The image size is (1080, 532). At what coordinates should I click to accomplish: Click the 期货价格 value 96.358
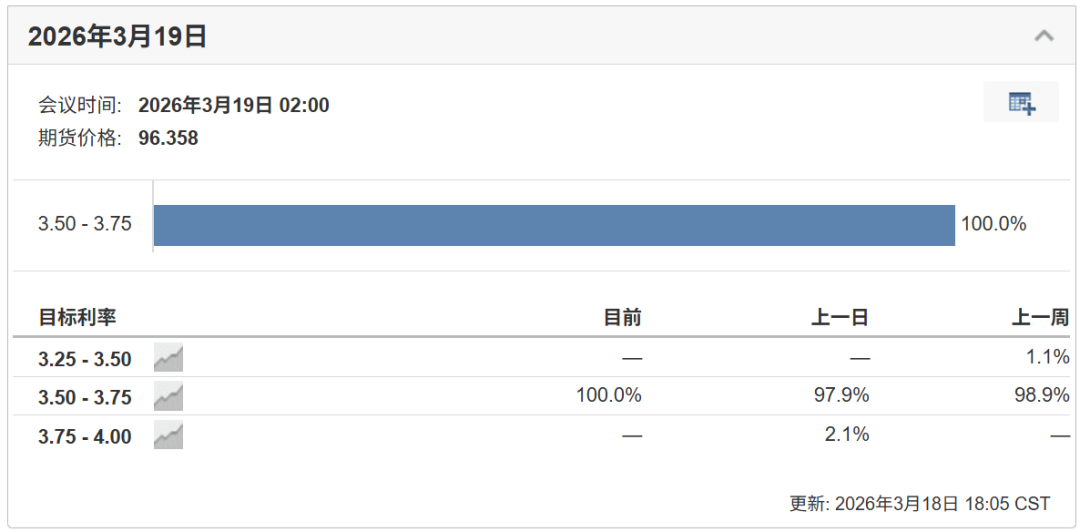click(x=168, y=138)
